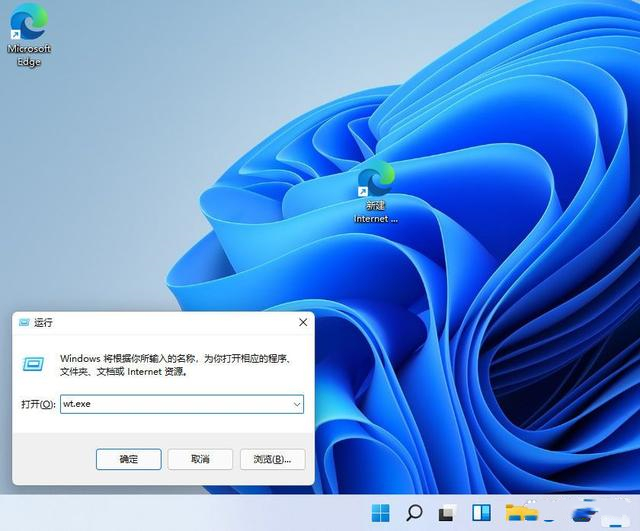Launch File Explorer from the taskbar

point(520,513)
